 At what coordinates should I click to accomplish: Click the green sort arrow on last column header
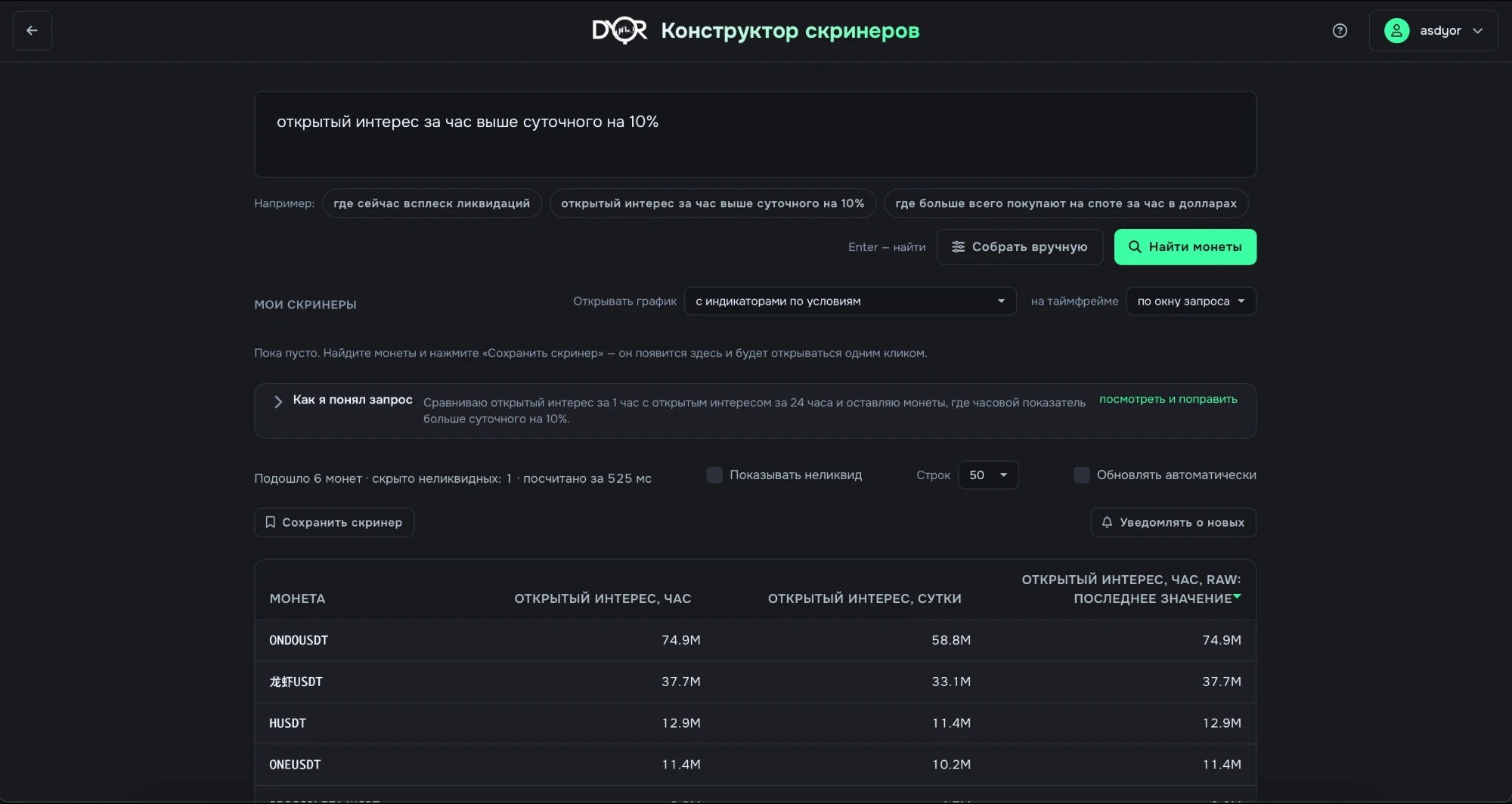click(1237, 597)
